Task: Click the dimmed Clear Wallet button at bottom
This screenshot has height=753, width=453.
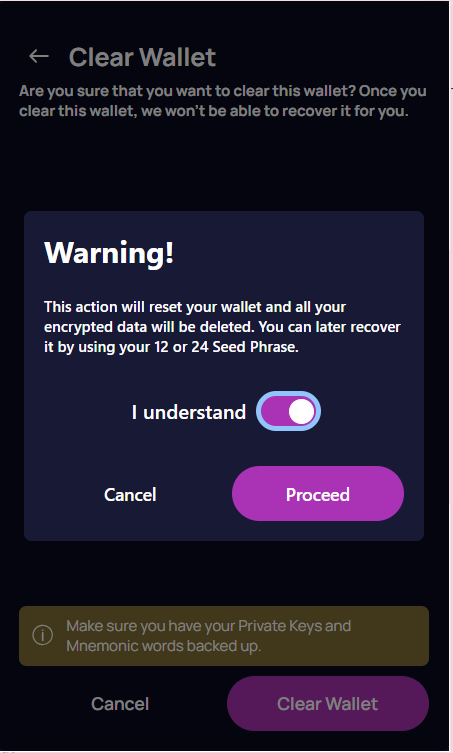Action: [x=328, y=704]
